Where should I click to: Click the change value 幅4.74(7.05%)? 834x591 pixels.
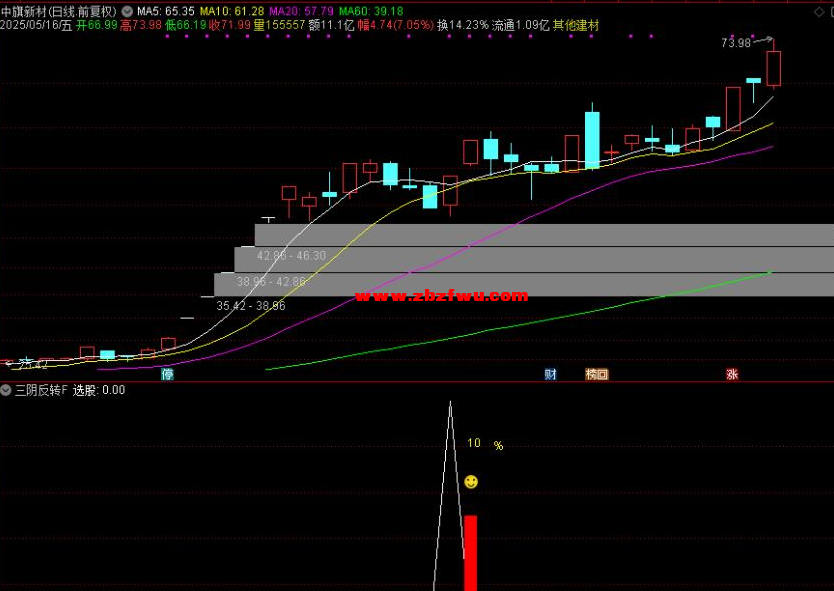coord(396,26)
